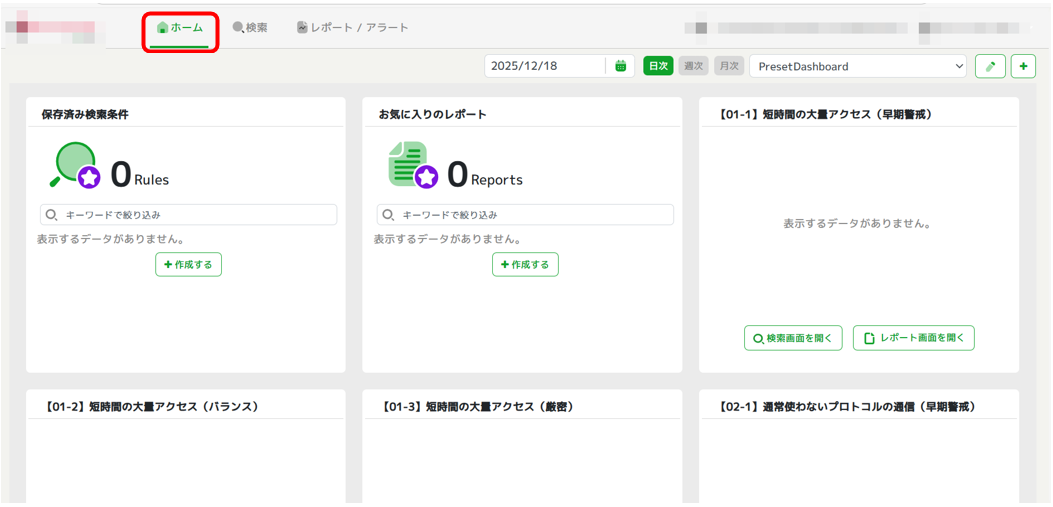Click 作成する in お気に入りのレポート panel
Viewport: 1053px width, 507px height.
click(x=525, y=265)
